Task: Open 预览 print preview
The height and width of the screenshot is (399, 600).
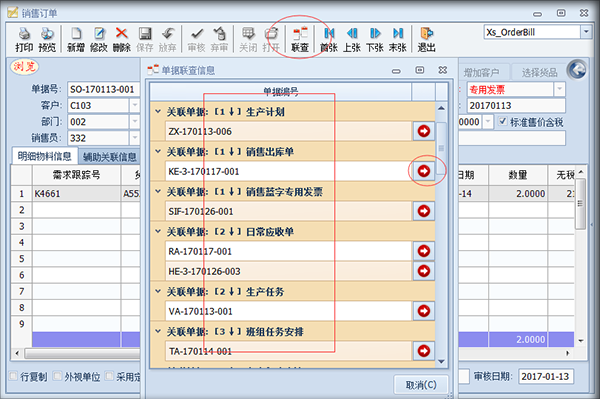Action: (47, 39)
